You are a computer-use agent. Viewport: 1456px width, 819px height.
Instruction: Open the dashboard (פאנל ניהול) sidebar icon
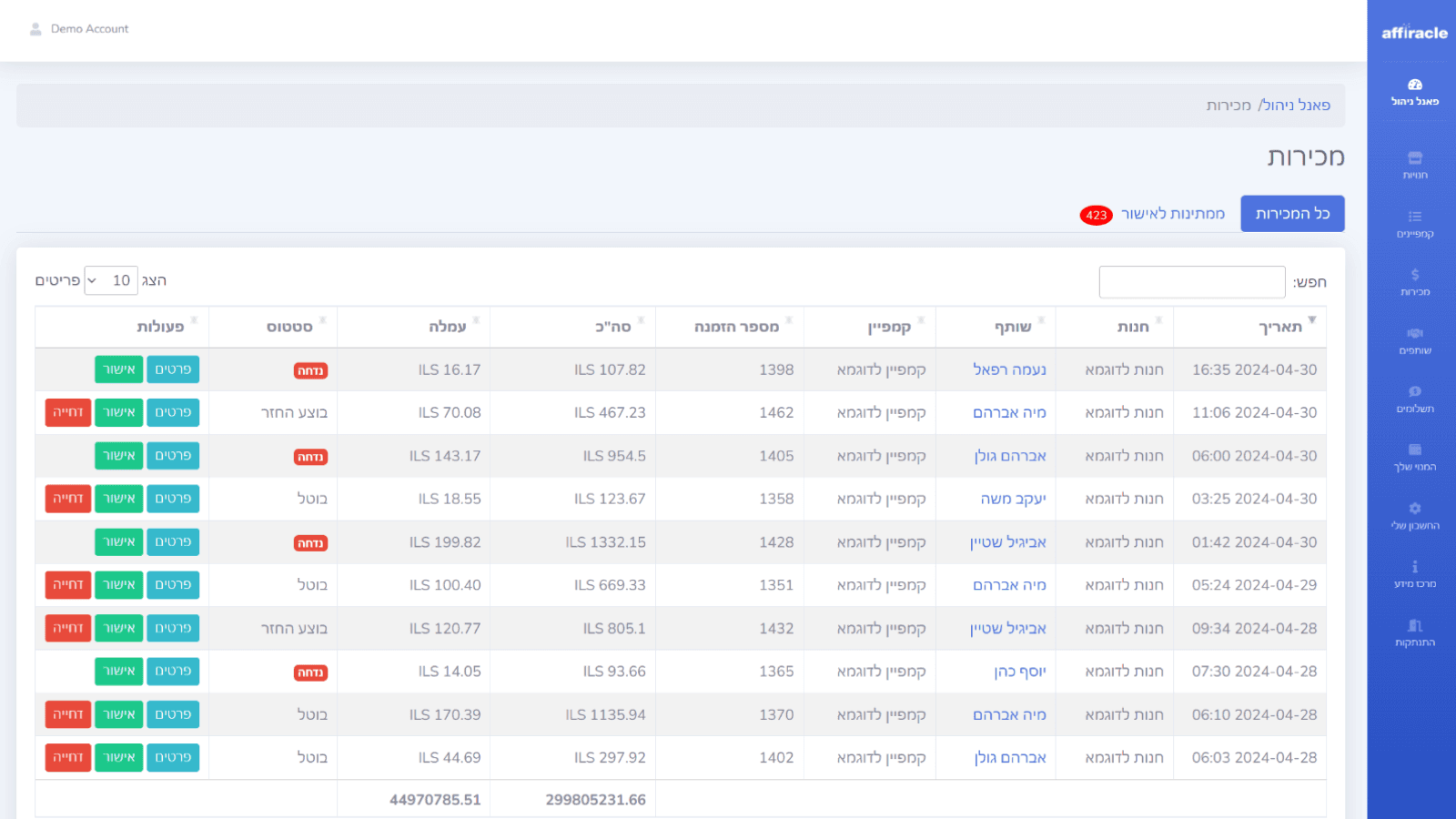tap(1414, 86)
